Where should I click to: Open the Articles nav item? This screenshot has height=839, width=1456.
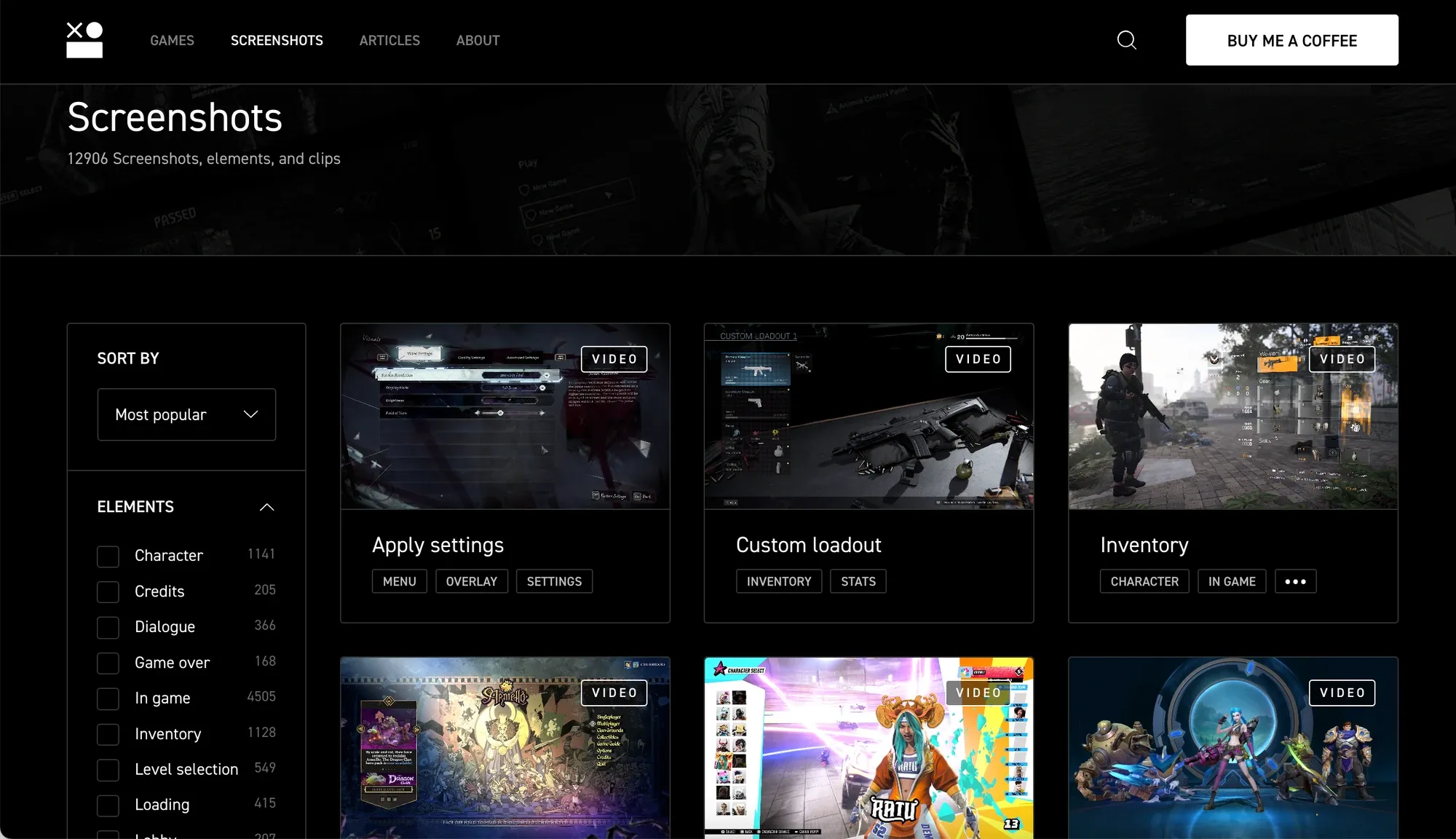pyautogui.click(x=389, y=41)
